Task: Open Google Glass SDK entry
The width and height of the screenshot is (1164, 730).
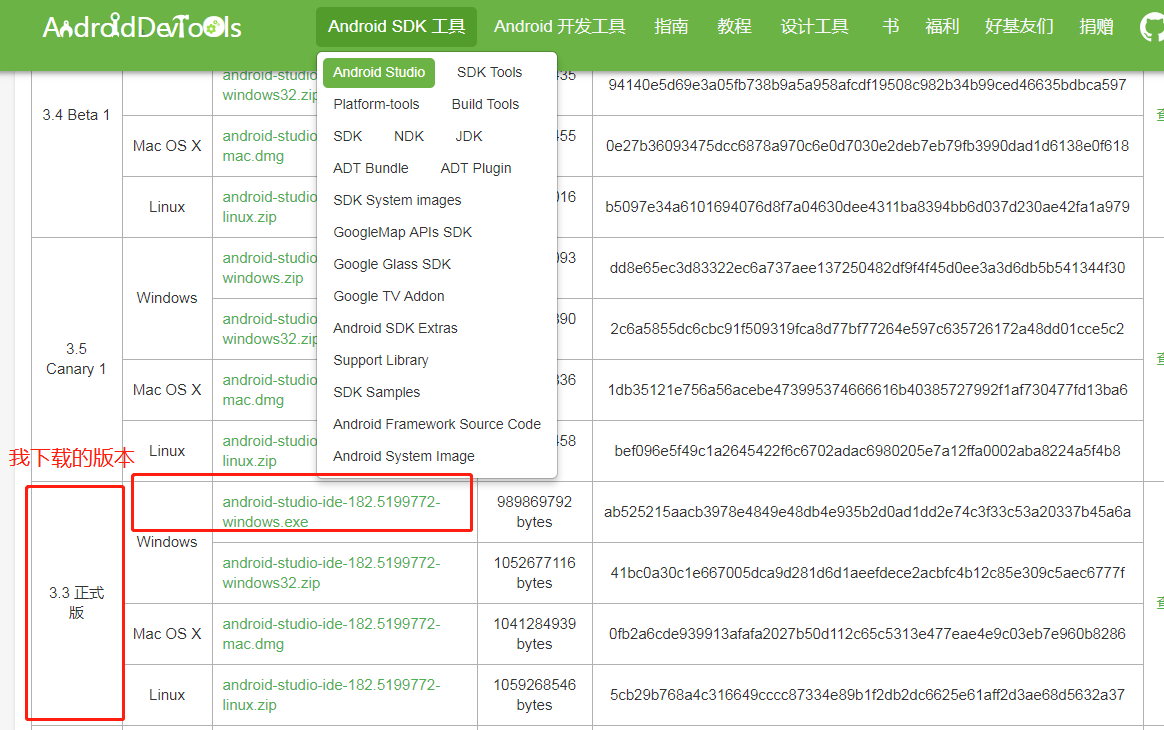Action: [392, 264]
